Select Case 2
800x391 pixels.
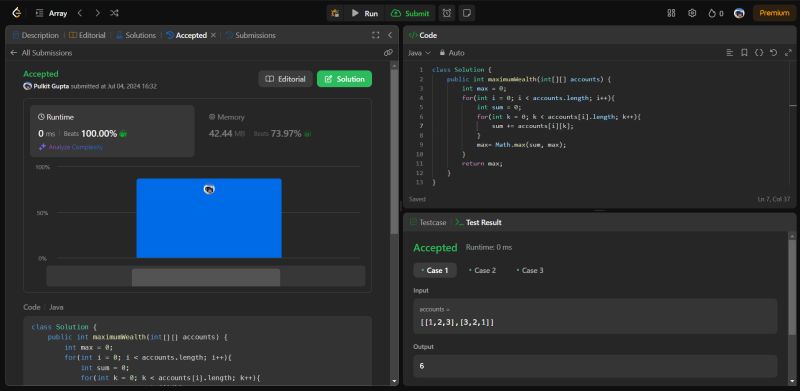click(x=482, y=271)
